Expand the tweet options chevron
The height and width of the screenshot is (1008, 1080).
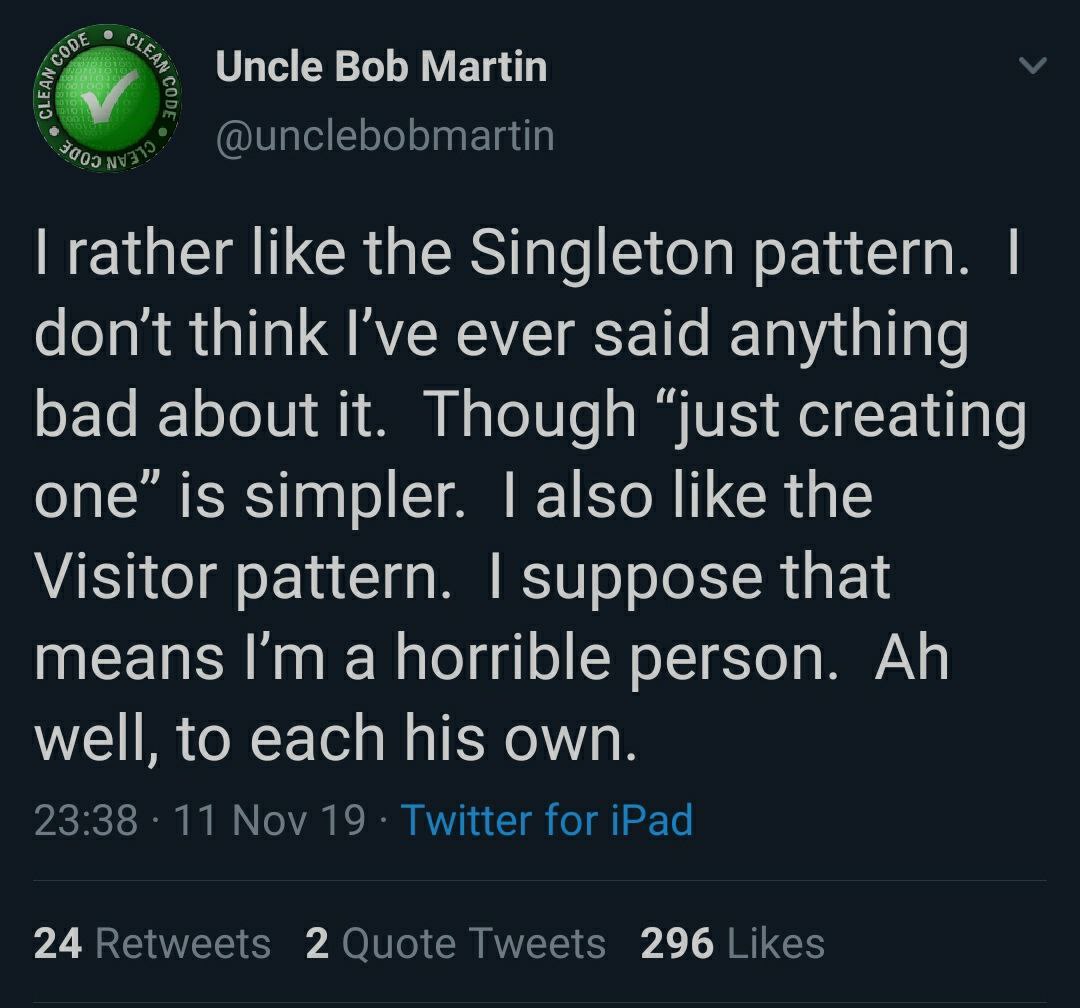[1032, 65]
